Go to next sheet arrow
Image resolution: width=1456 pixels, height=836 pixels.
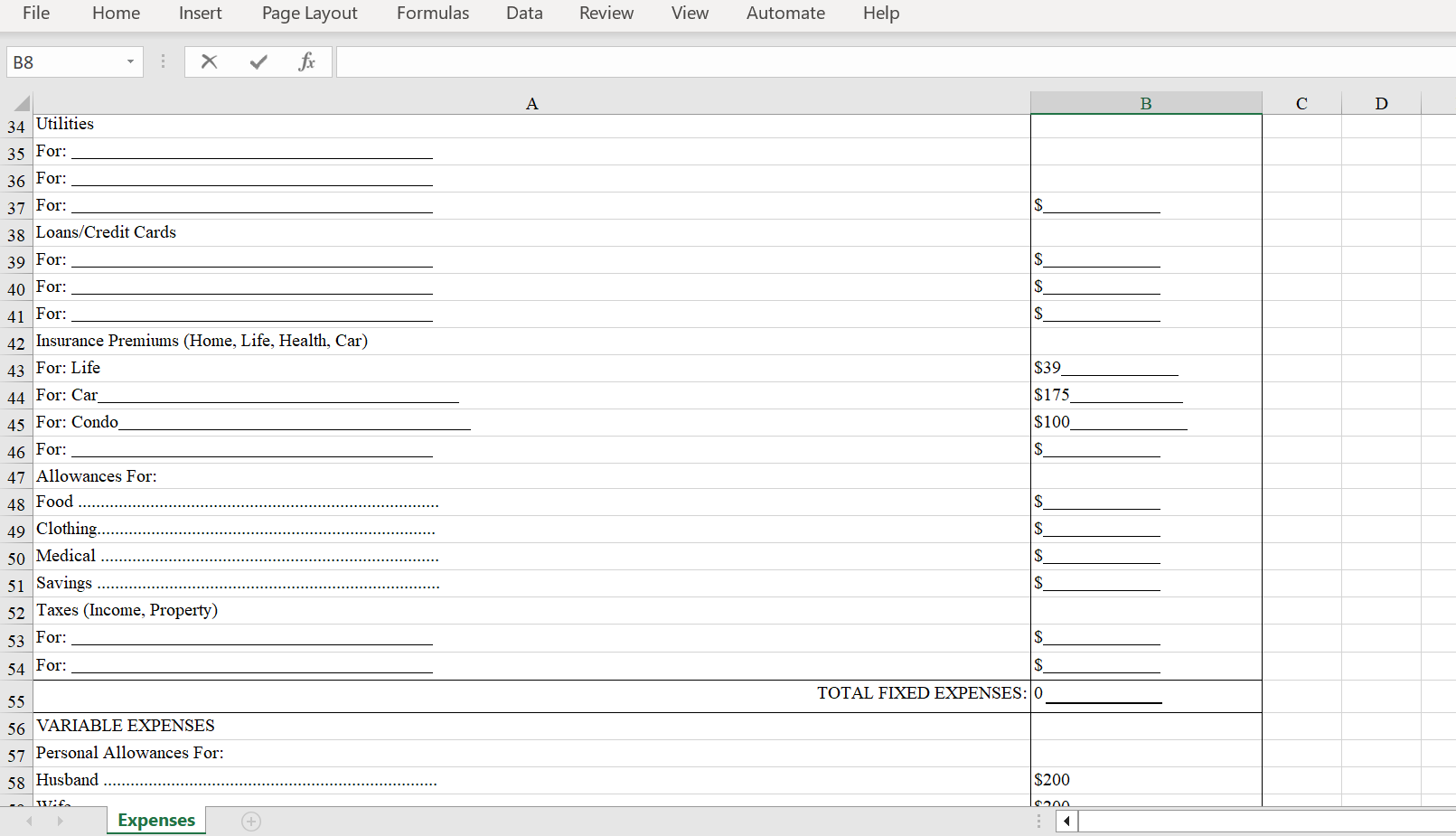[x=61, y=821]
